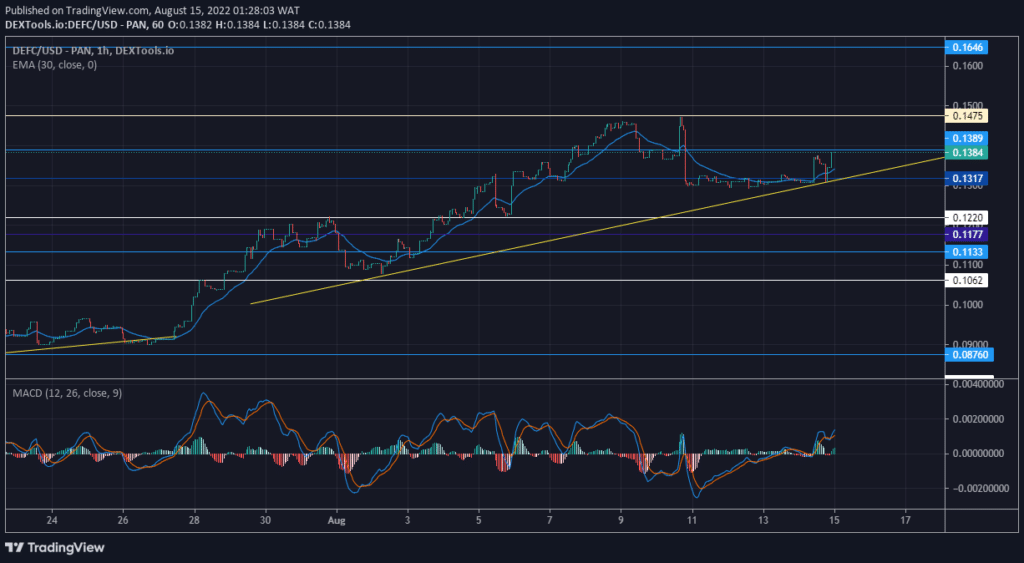Click the 24 date label on time axis
Screen dimensions: 1024x563
[x=52, y=521]
